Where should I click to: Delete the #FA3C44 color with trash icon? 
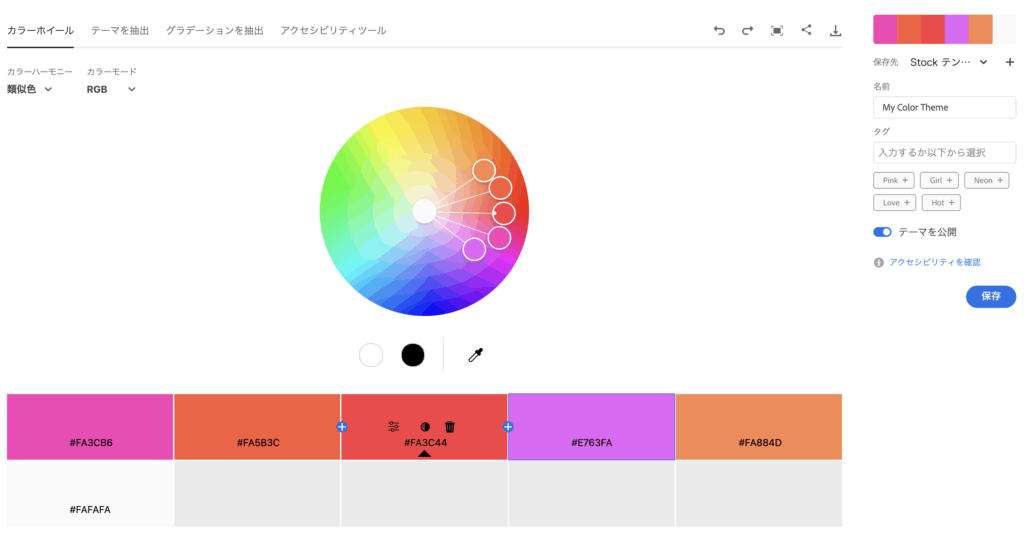tap(450, 426)
